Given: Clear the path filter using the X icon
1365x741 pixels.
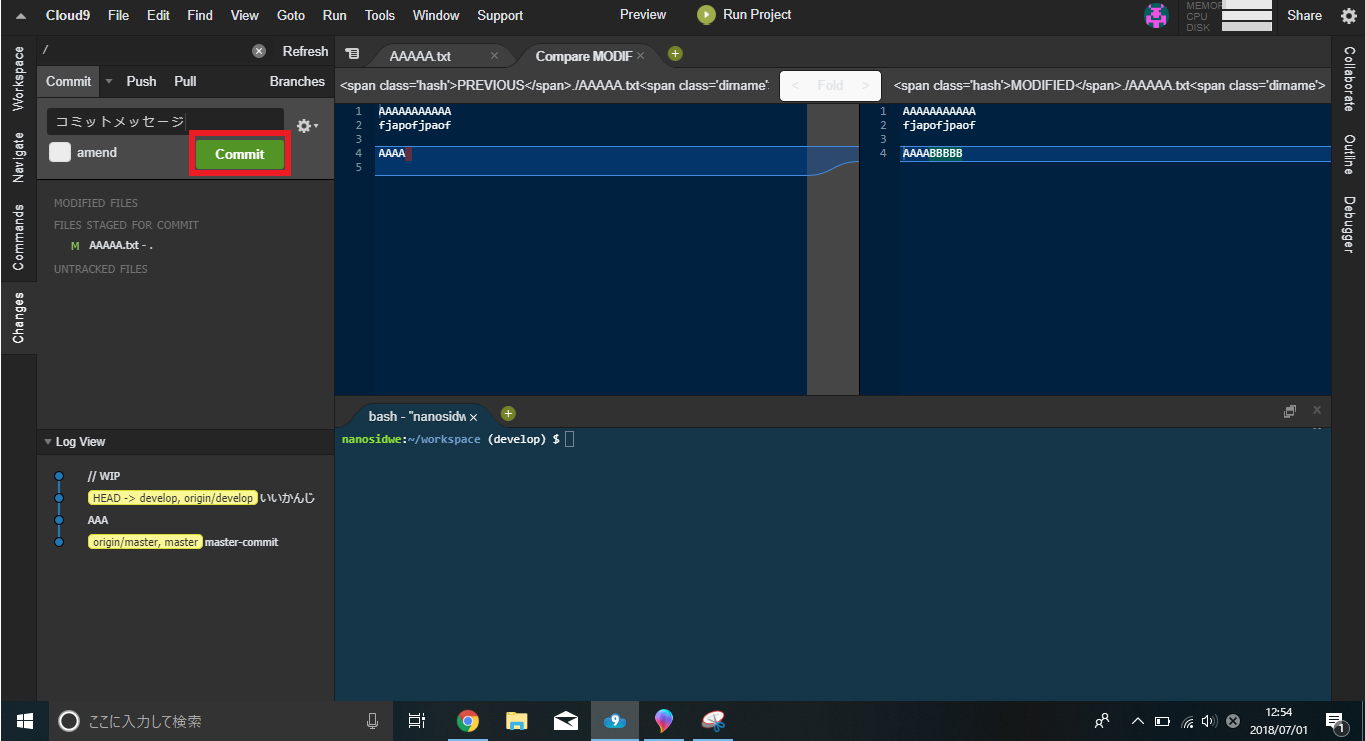Looking at the screenshot, I should pos(258,50).
